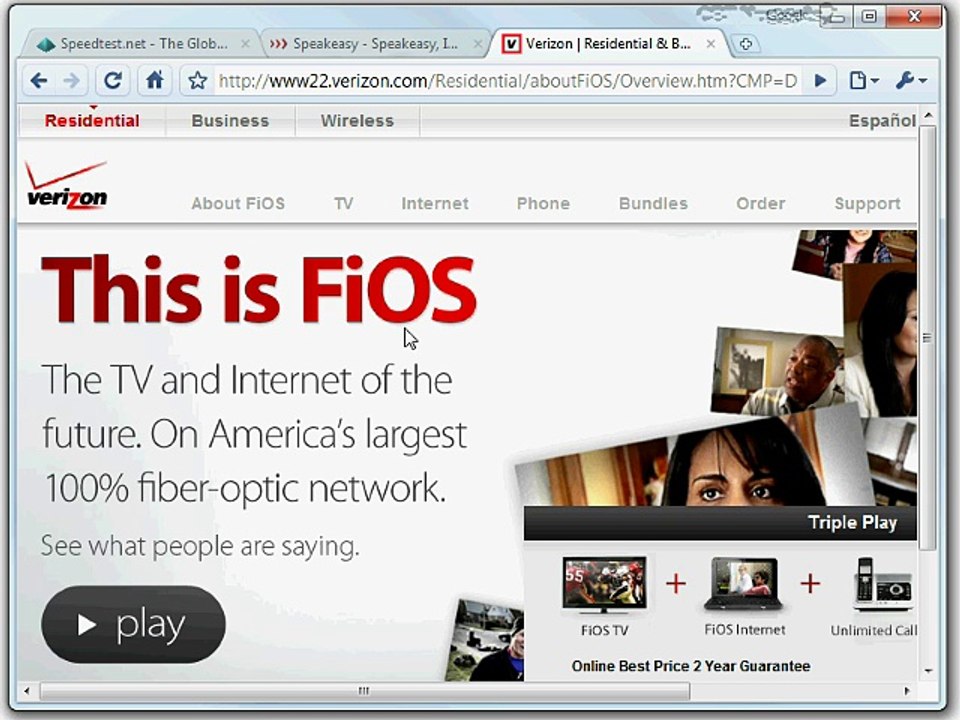Minimize the browser window
Screen dimensions: 960x720
click(836, 17)
